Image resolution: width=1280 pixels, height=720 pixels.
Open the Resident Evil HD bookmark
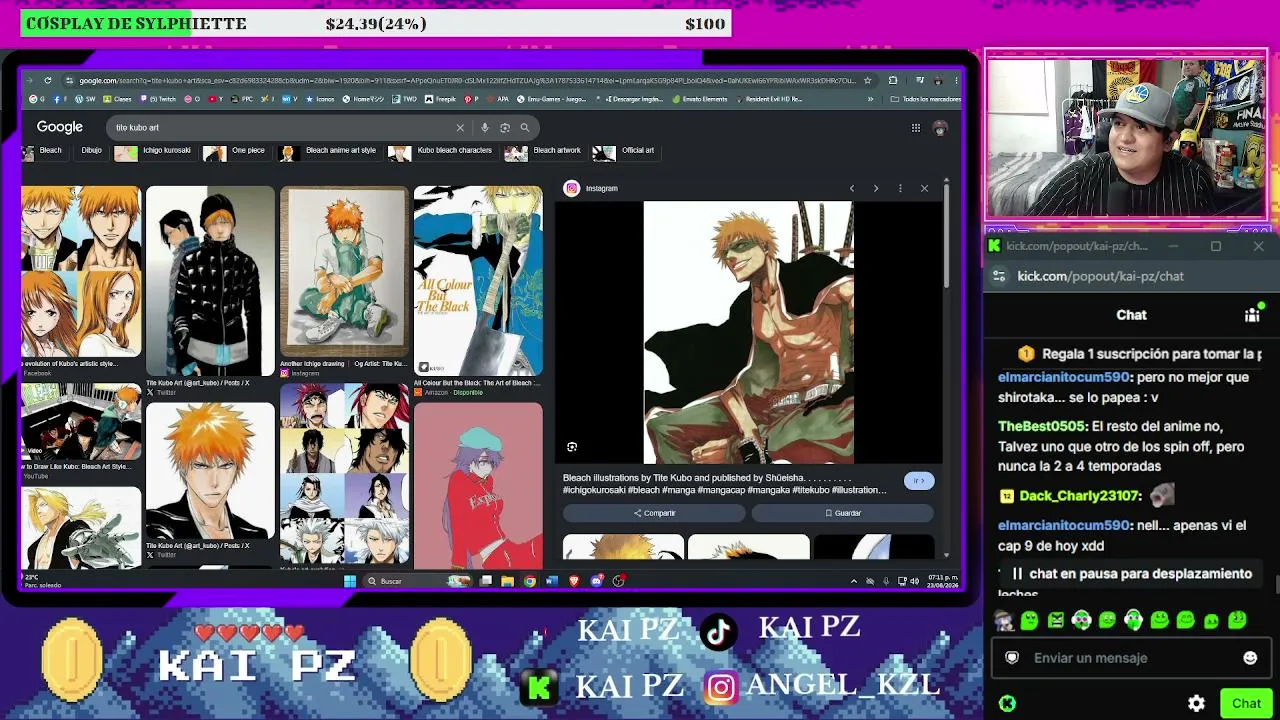pyautogui.click(x=768, y=99)
